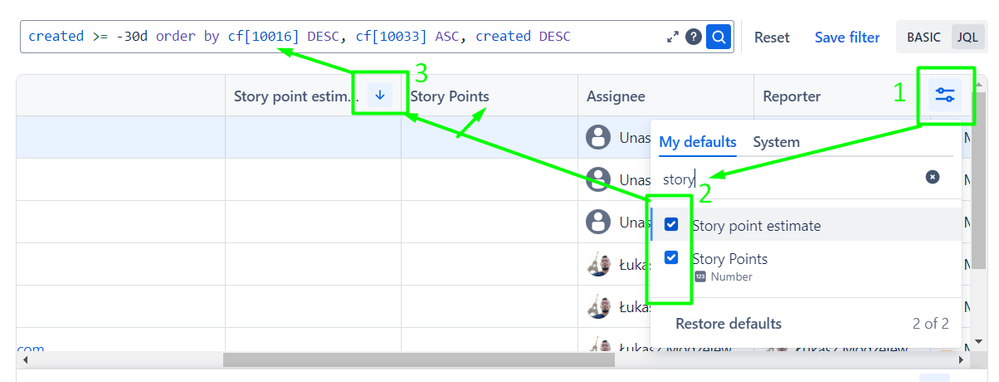Uncheck the Story point estimate checkbox
The height and width of the screenshot is (382, 999).
(671, 224)
